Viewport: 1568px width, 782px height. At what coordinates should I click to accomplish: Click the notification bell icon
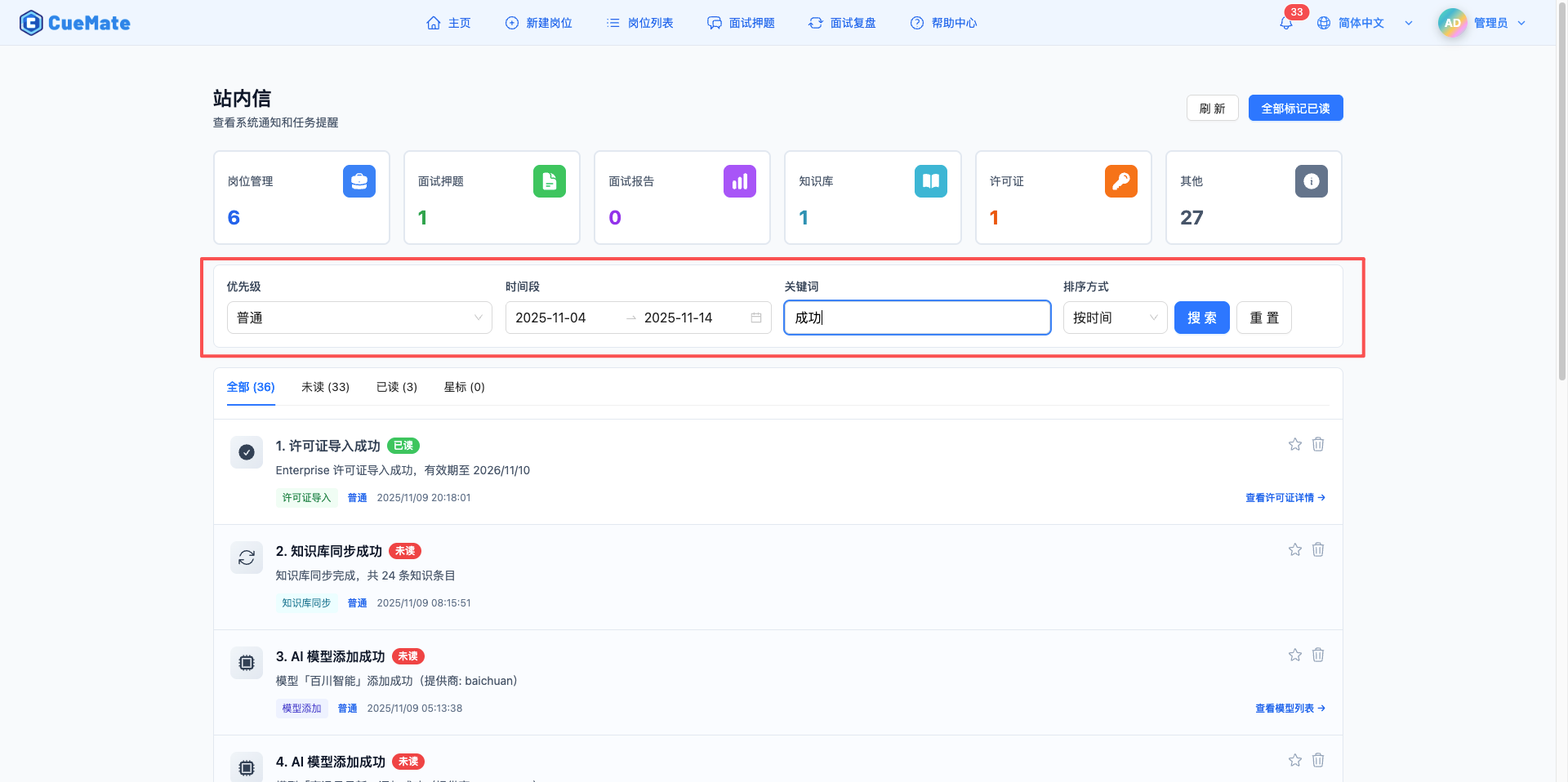pos(1286,23)
